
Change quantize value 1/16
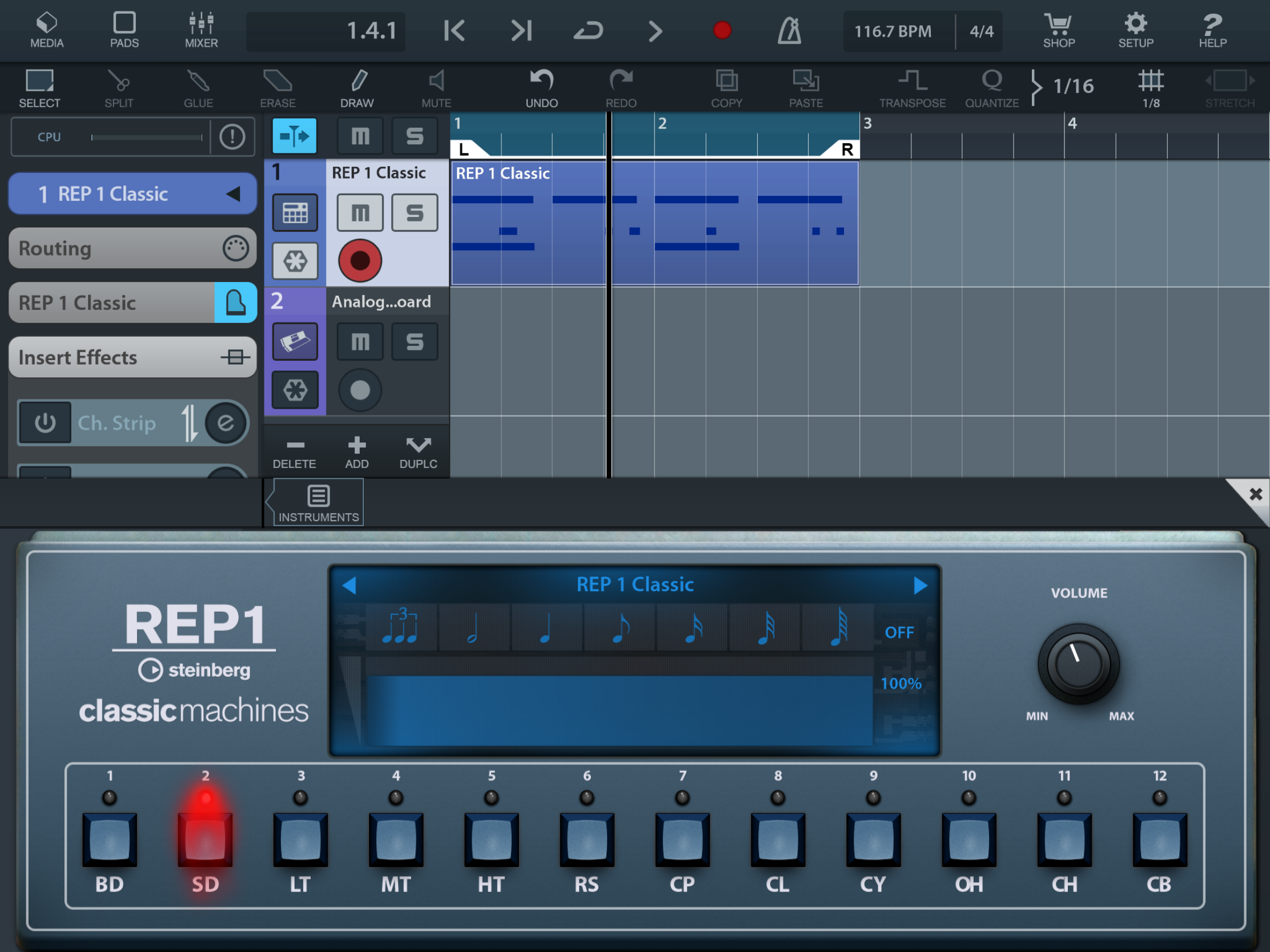point(1073,86)
